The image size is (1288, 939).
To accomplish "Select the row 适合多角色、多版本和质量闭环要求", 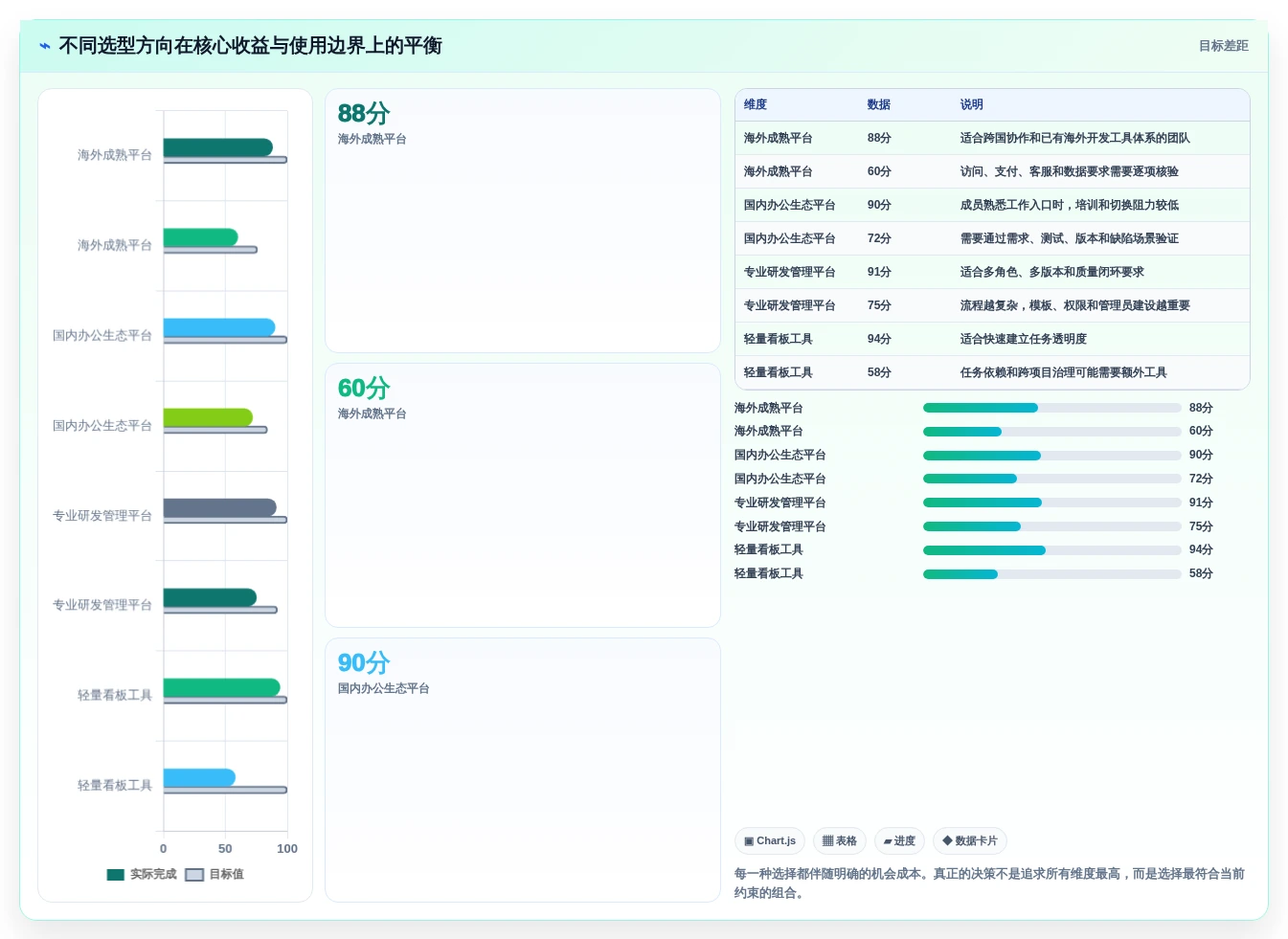I will coord(992,273).
